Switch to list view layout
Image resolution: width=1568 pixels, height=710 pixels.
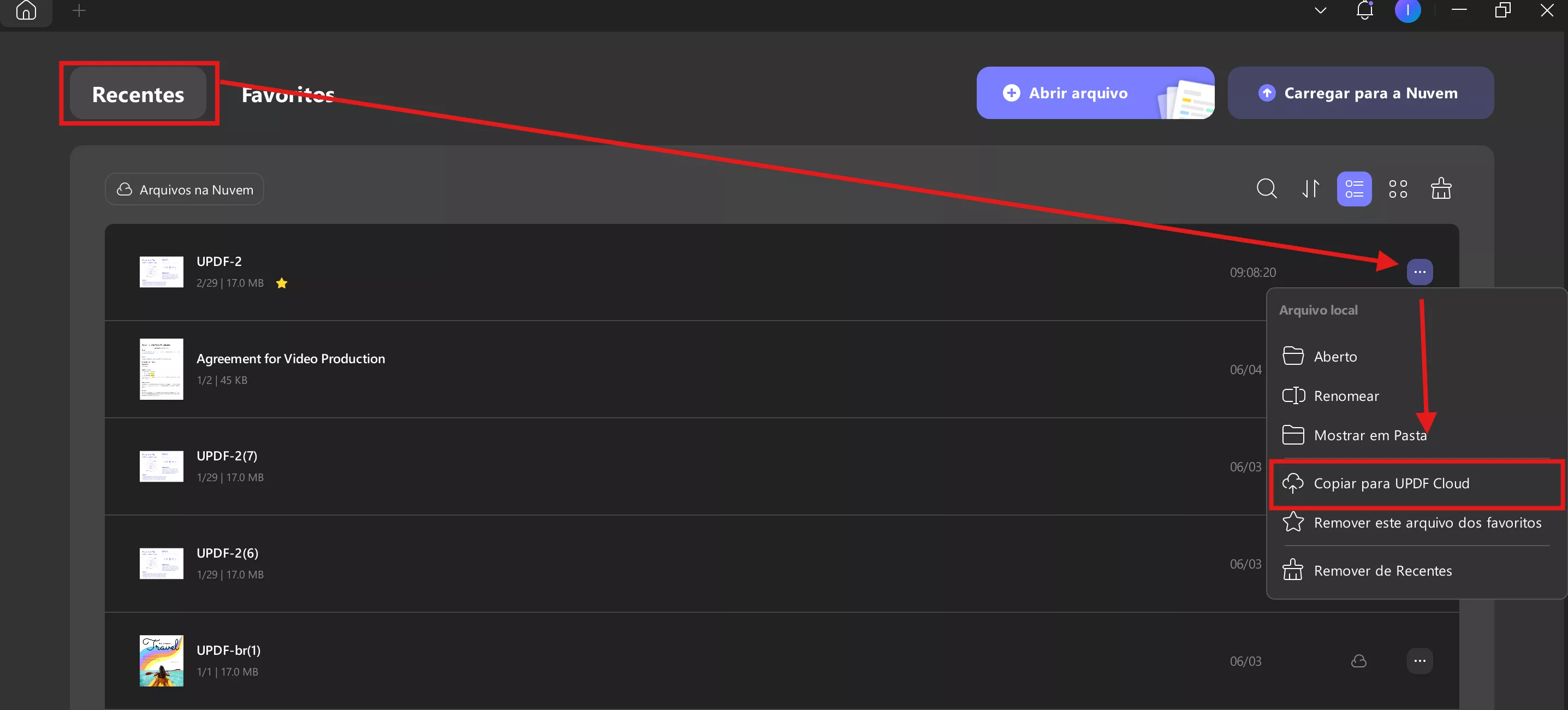pos(1354,189)
